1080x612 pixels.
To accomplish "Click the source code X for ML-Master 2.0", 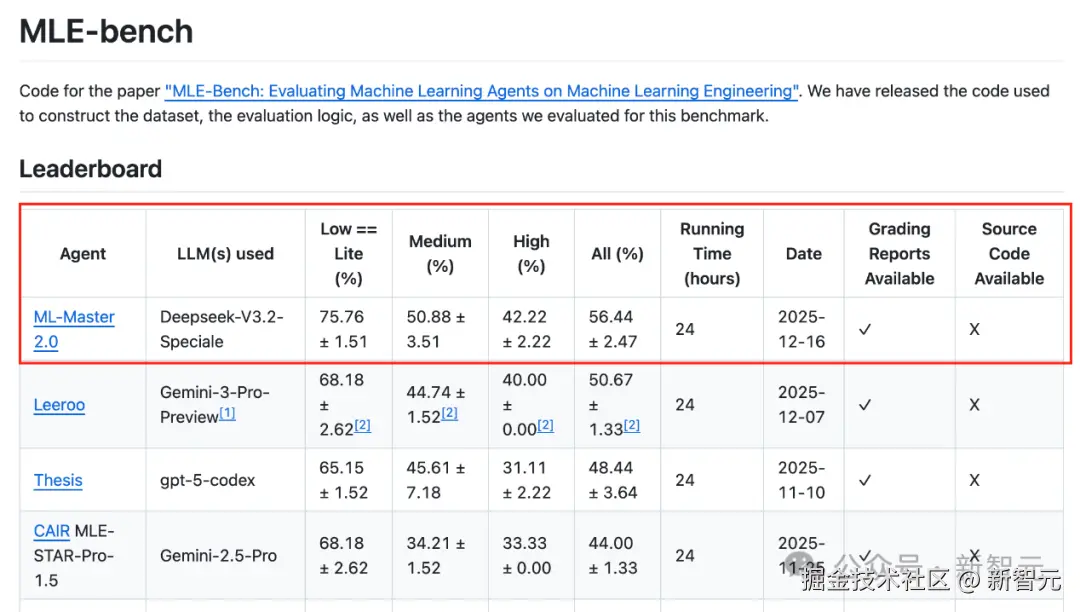I will click(974, 329).
